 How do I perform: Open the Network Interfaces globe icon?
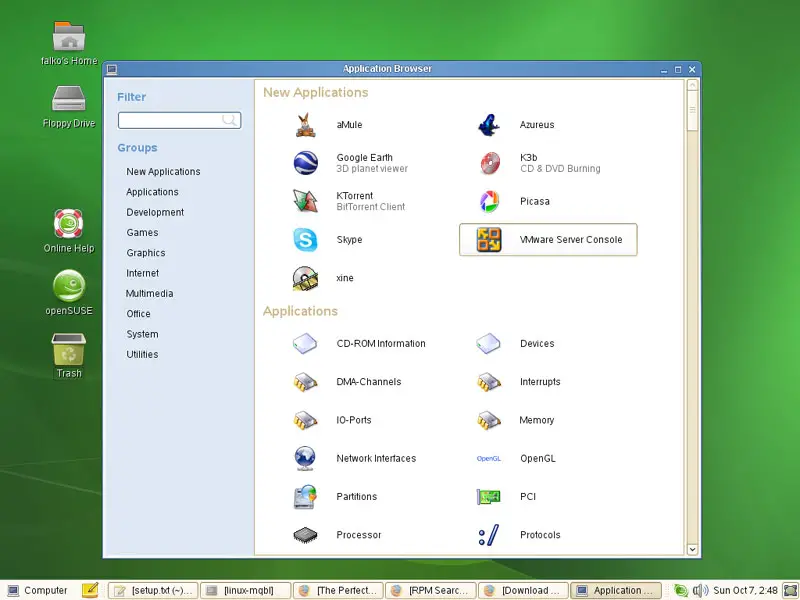(x=305, y=458)
